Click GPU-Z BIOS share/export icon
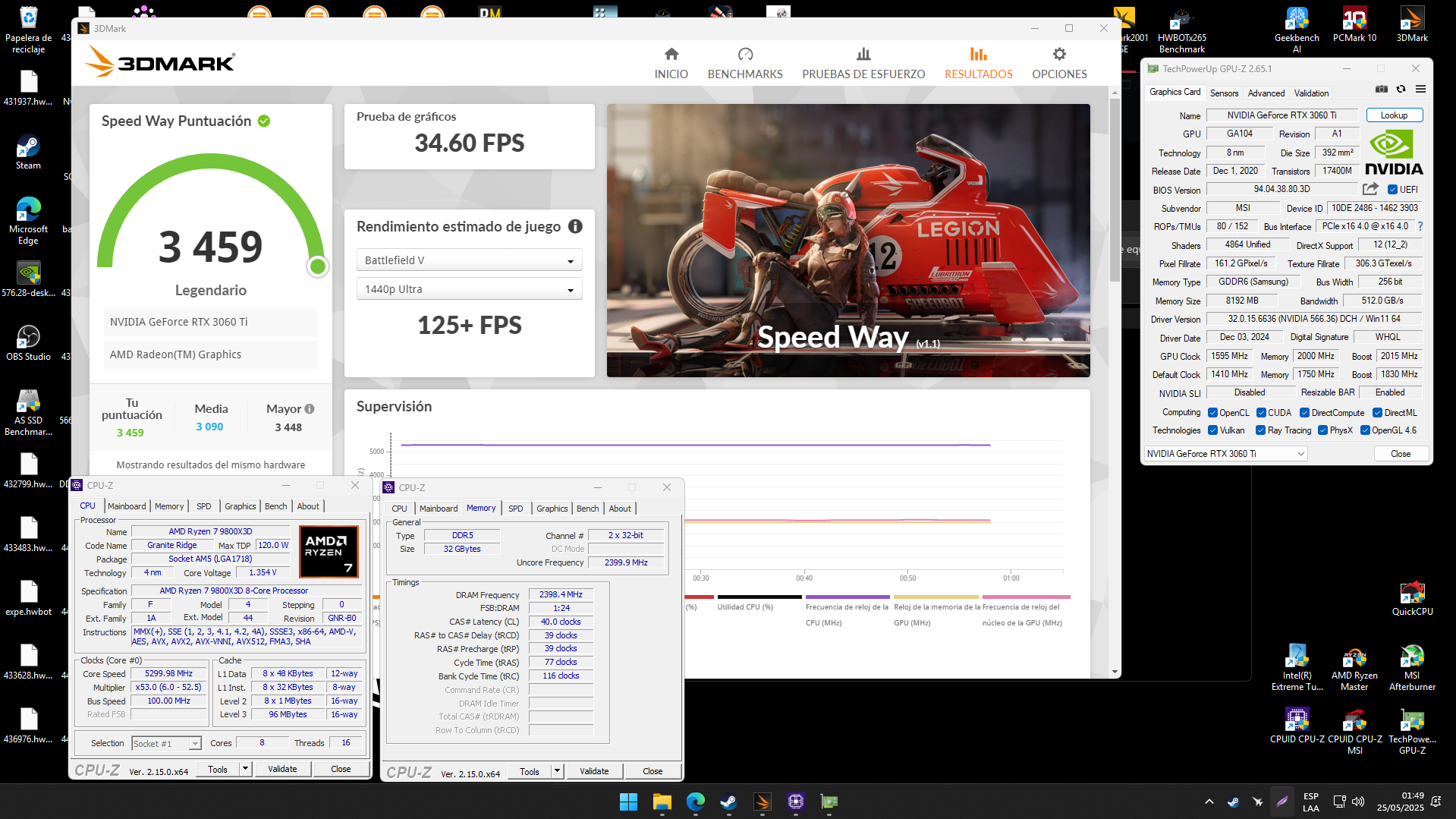Screen dimensions: 1456x819 pos(1370,189)
